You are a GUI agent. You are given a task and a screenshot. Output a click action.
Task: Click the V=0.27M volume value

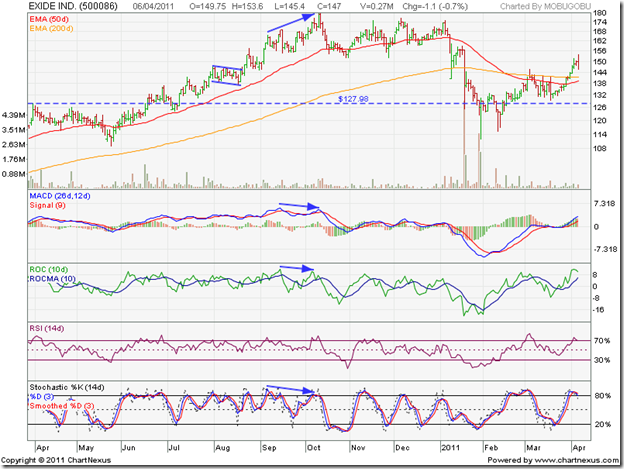[x=376, y=6]
